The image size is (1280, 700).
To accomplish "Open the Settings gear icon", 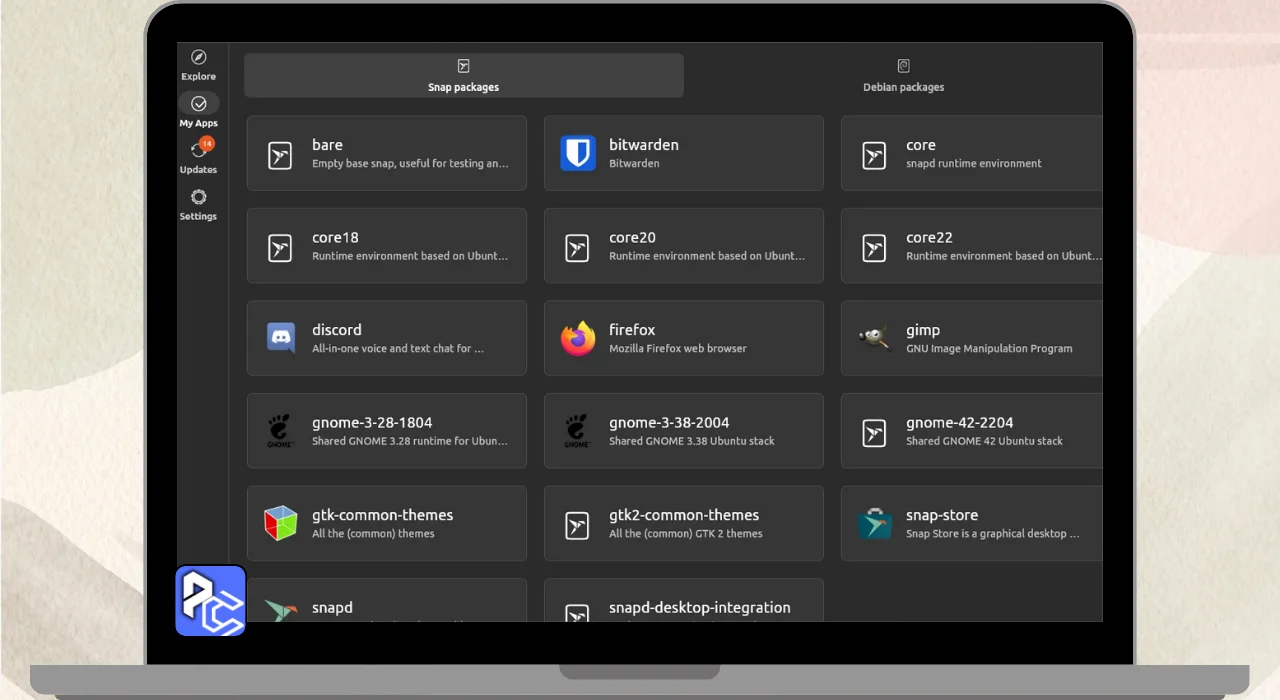I will click(x=198, y=198).
